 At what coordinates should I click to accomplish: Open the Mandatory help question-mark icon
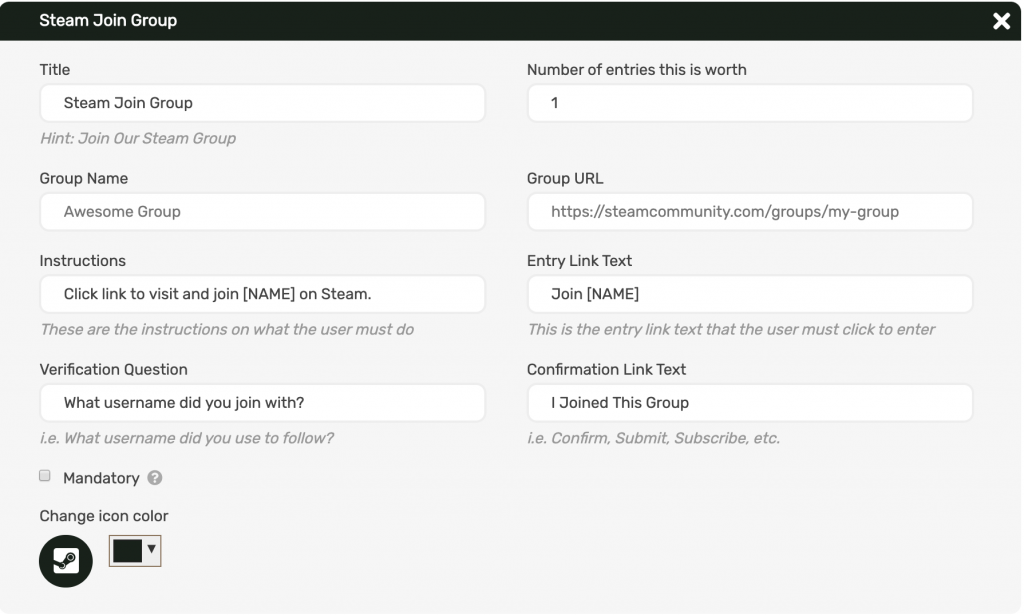[x=155, y=478]
